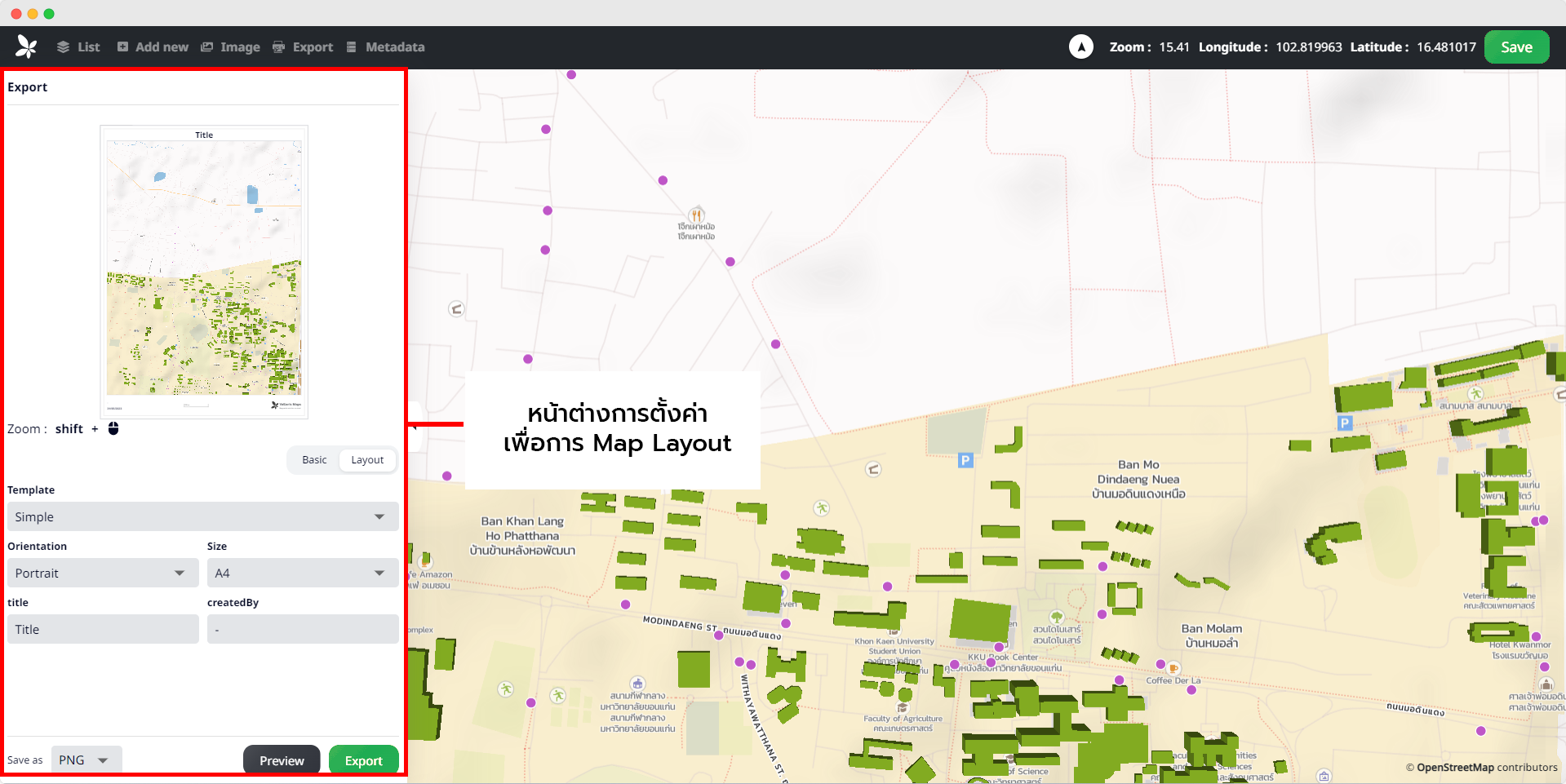Click the Preview button
1566x784 pixels.
point(282,760)
